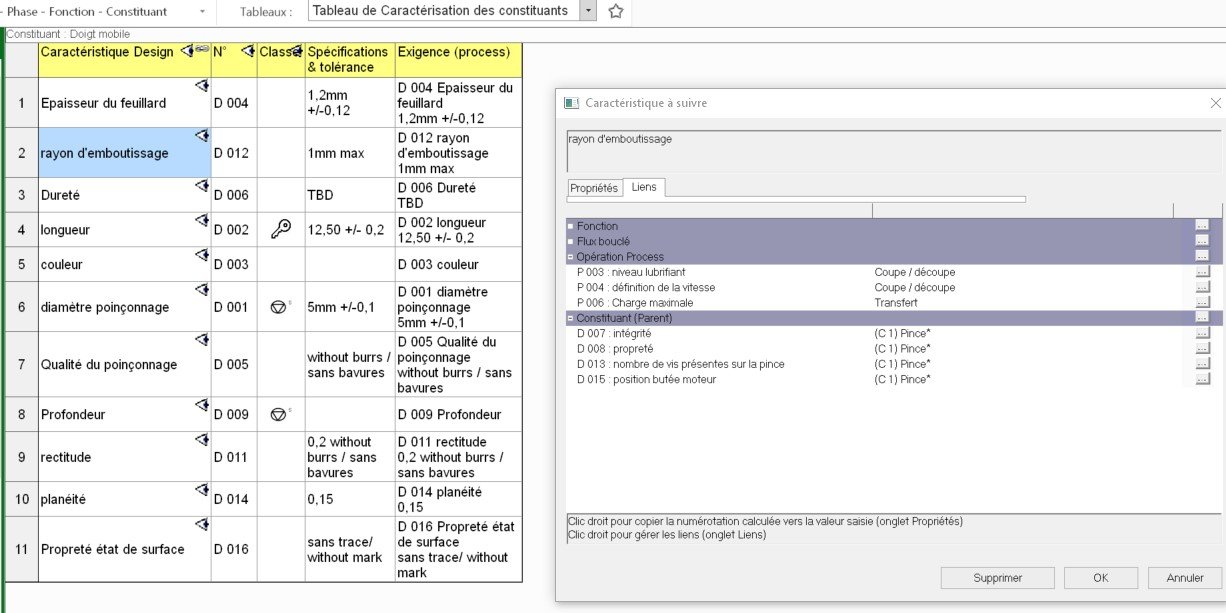
Task: Select the highlighted rayon d'emboutissage cell
Action: tap(124, 152)
